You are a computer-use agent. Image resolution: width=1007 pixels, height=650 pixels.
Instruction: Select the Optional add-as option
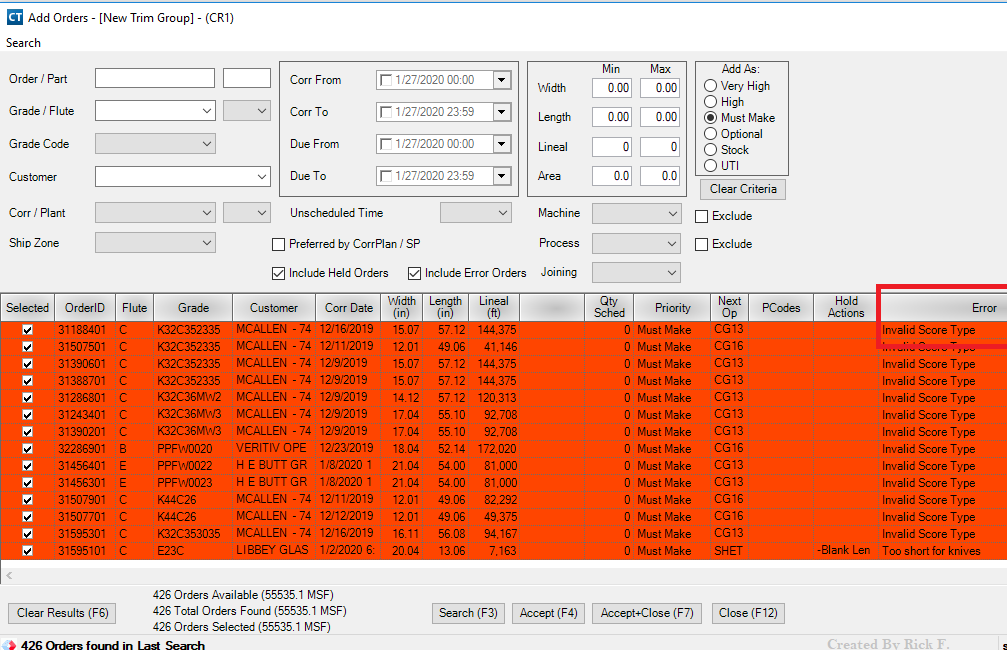(x=711, y=132)
